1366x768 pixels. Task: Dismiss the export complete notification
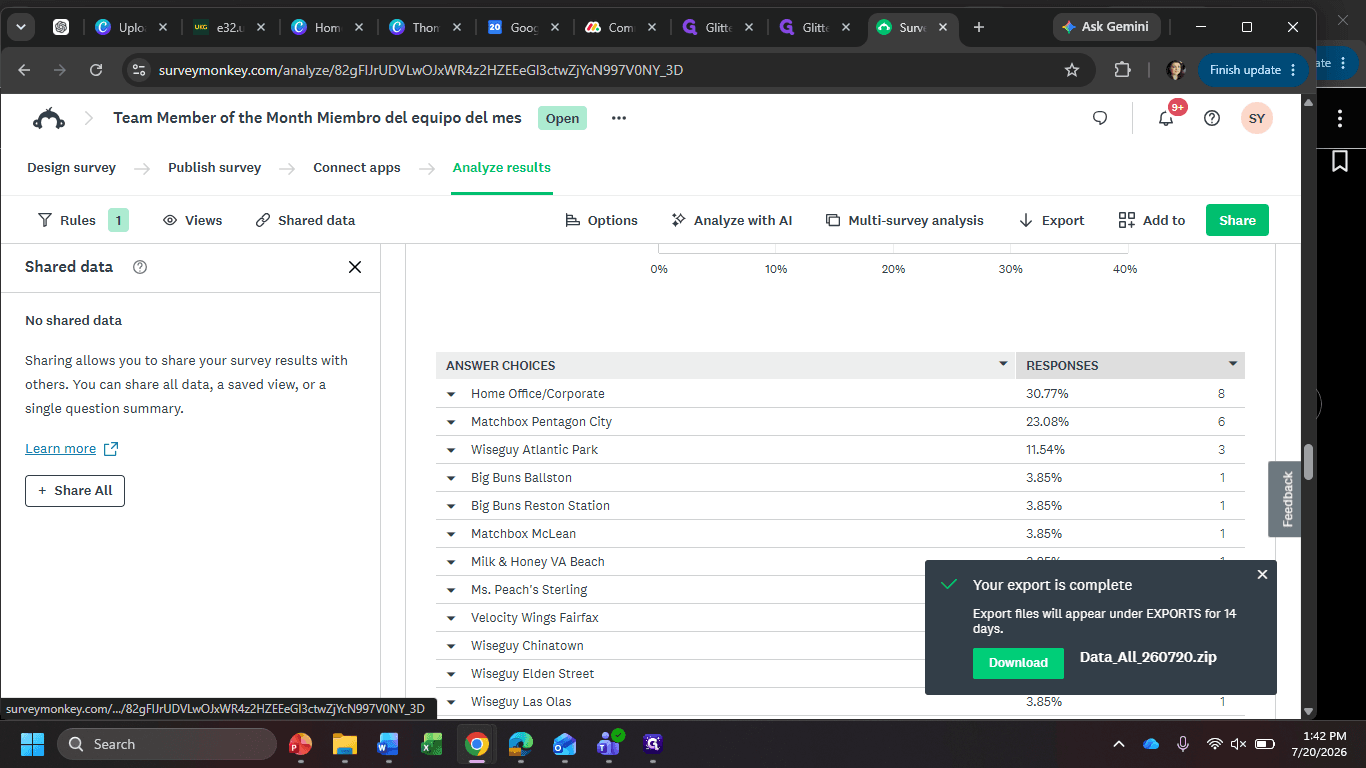(1262, 574)
